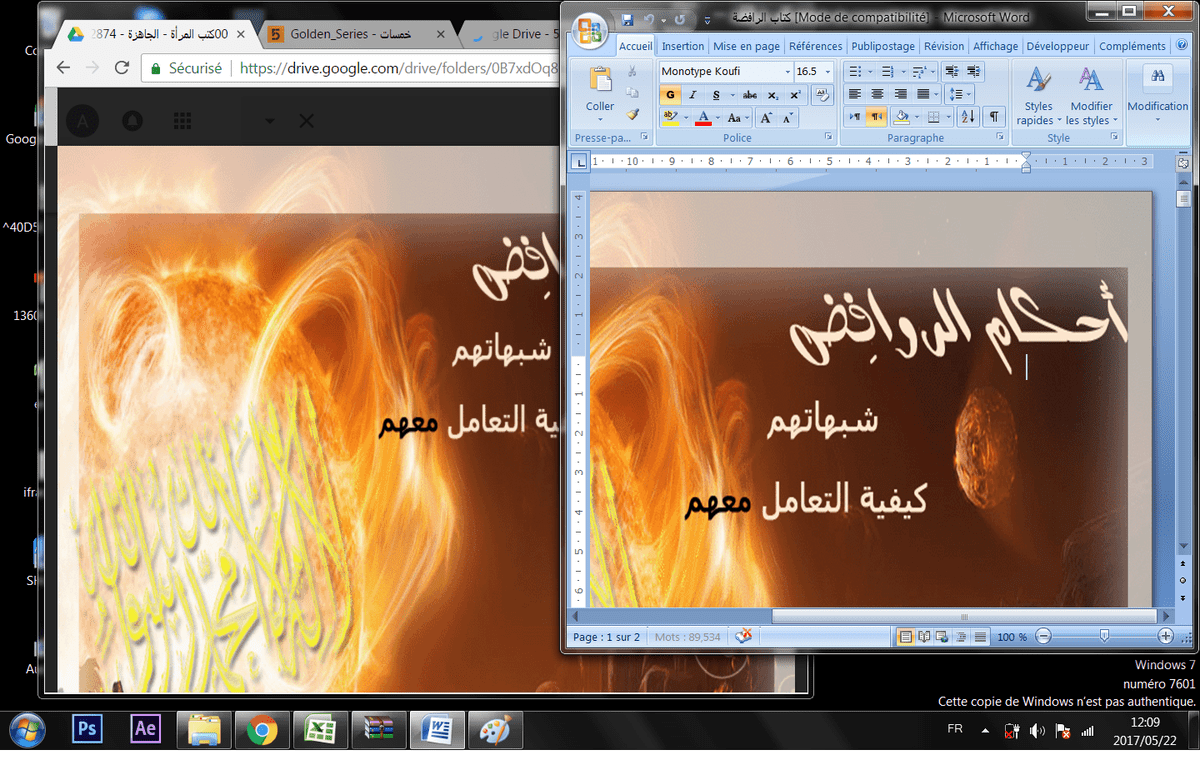Open the Customize Quick Access Toolbar dropdown

pos(708,20)
